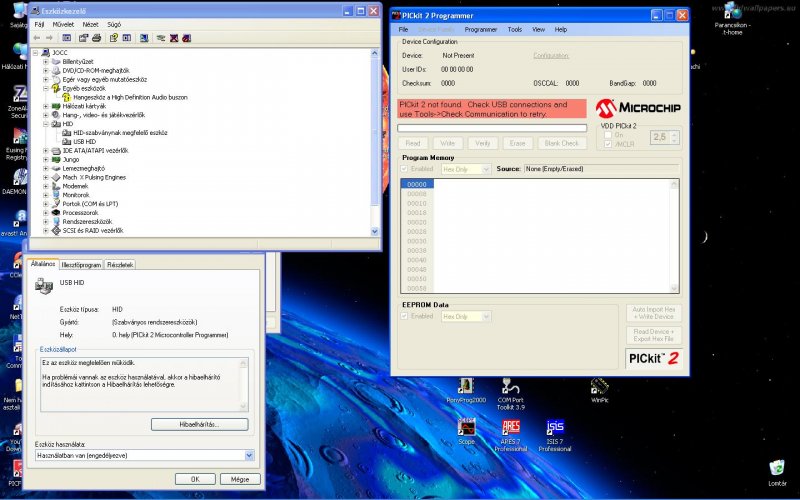Click the Modemek device category icon

click(x=56, y=186)
